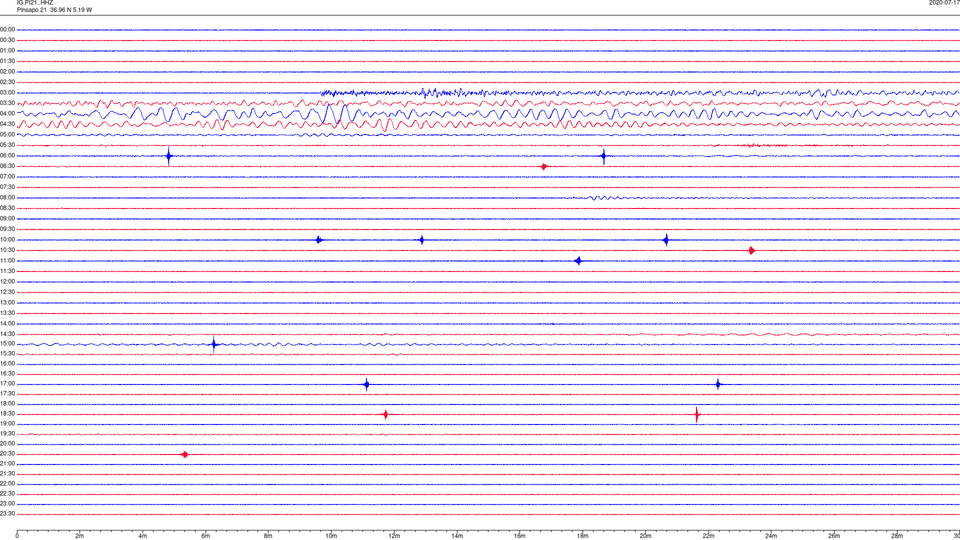Click the red spike on the 10:30 trace
The image size is (960, 540).
pos(751,250)
